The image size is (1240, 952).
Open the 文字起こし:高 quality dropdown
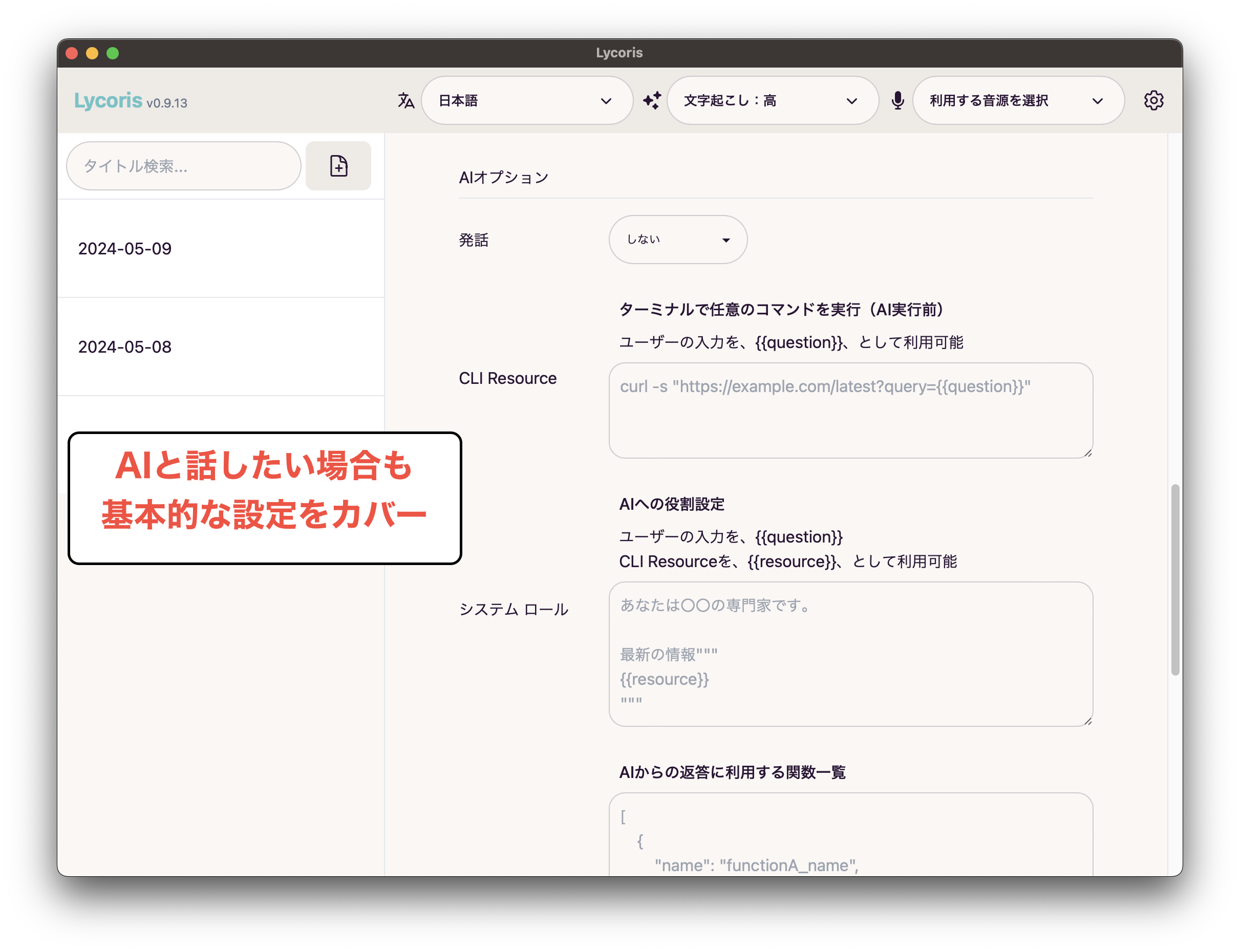[x=773, y=100]
